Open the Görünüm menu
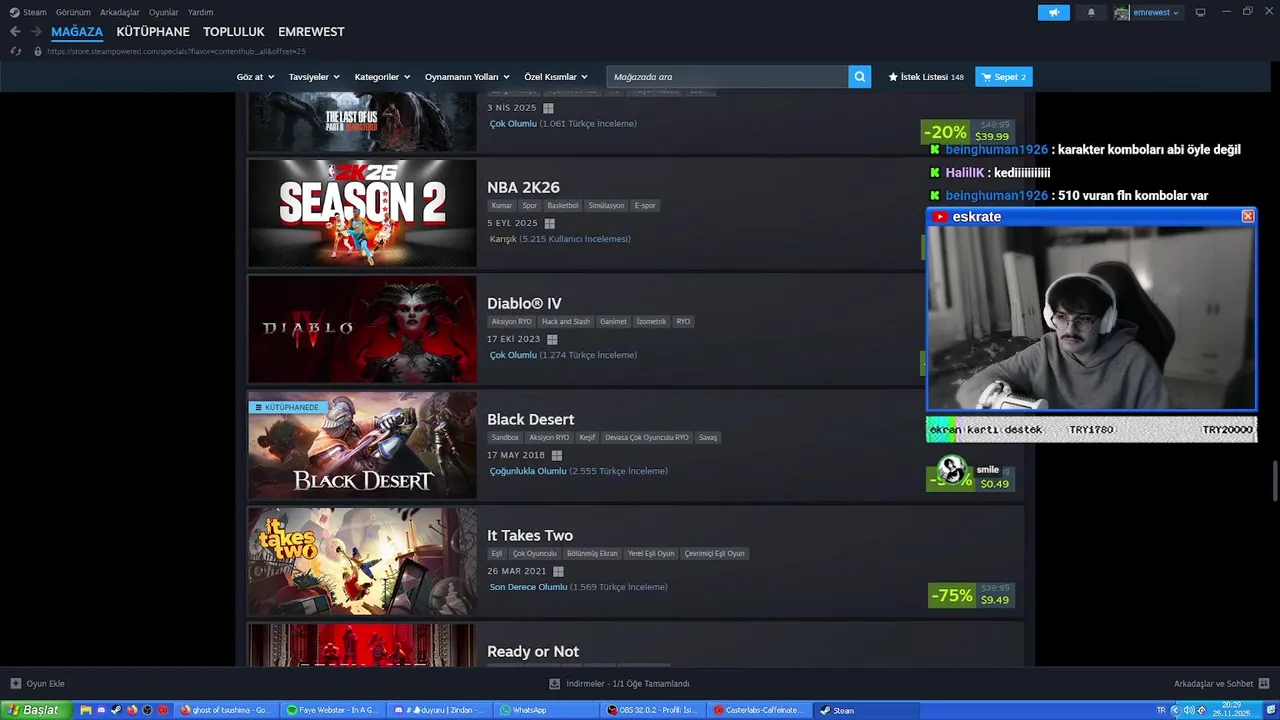This screenshot has width=1280, height=720. [73, 12]
